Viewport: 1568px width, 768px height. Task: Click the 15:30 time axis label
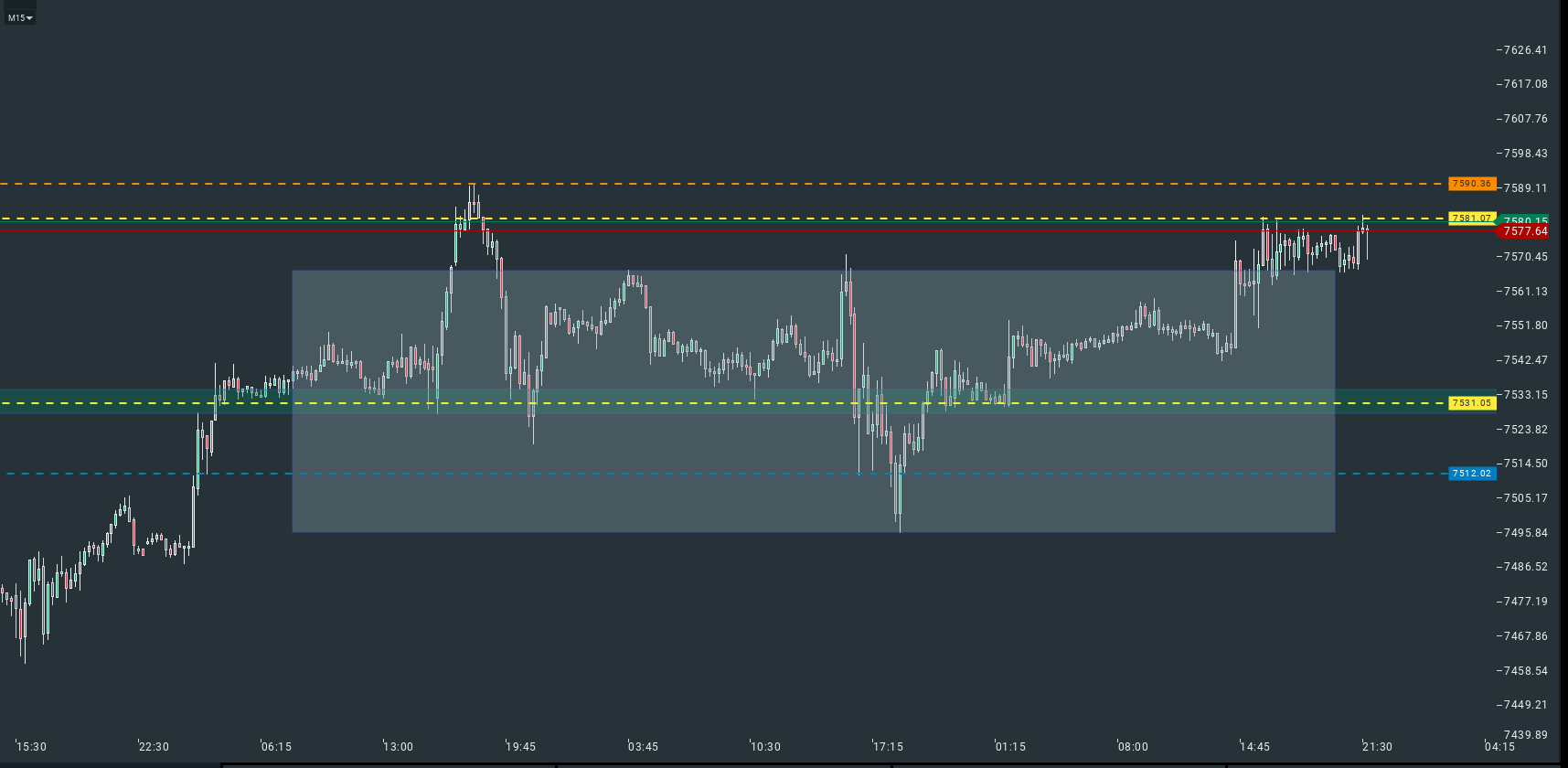(x=32, y=747)
